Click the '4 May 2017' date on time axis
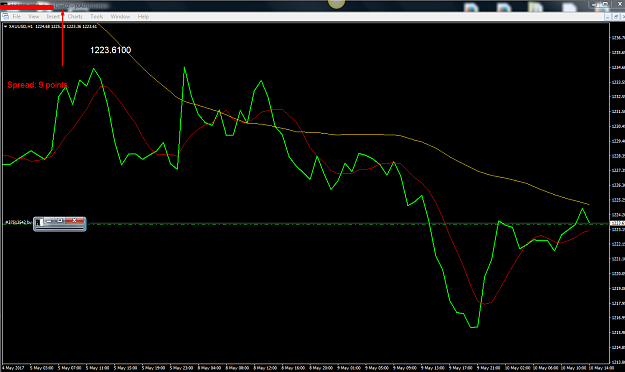 click(x=13, y=368)
